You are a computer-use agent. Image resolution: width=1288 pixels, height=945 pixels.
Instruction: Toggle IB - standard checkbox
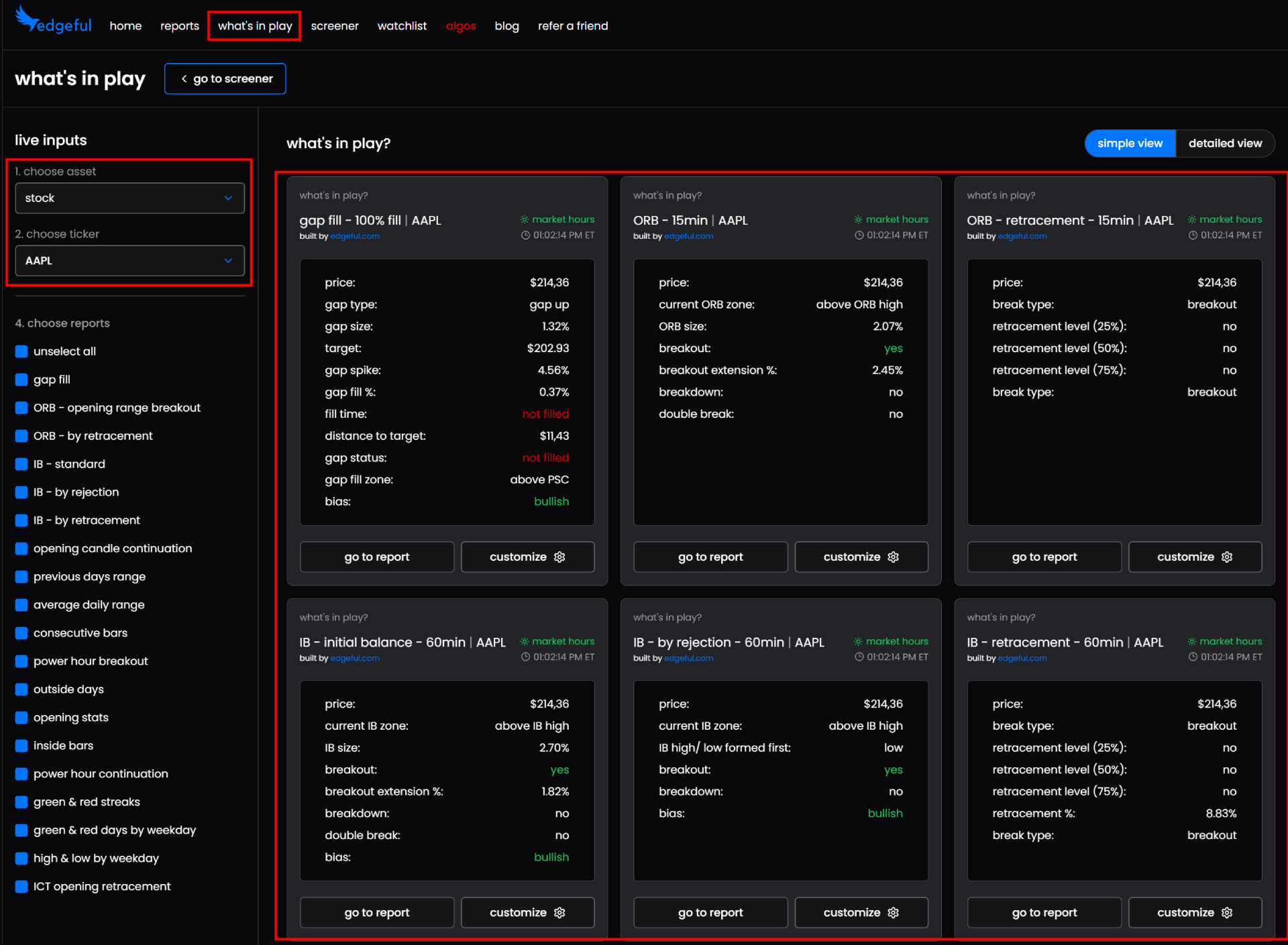coord(21,464)
